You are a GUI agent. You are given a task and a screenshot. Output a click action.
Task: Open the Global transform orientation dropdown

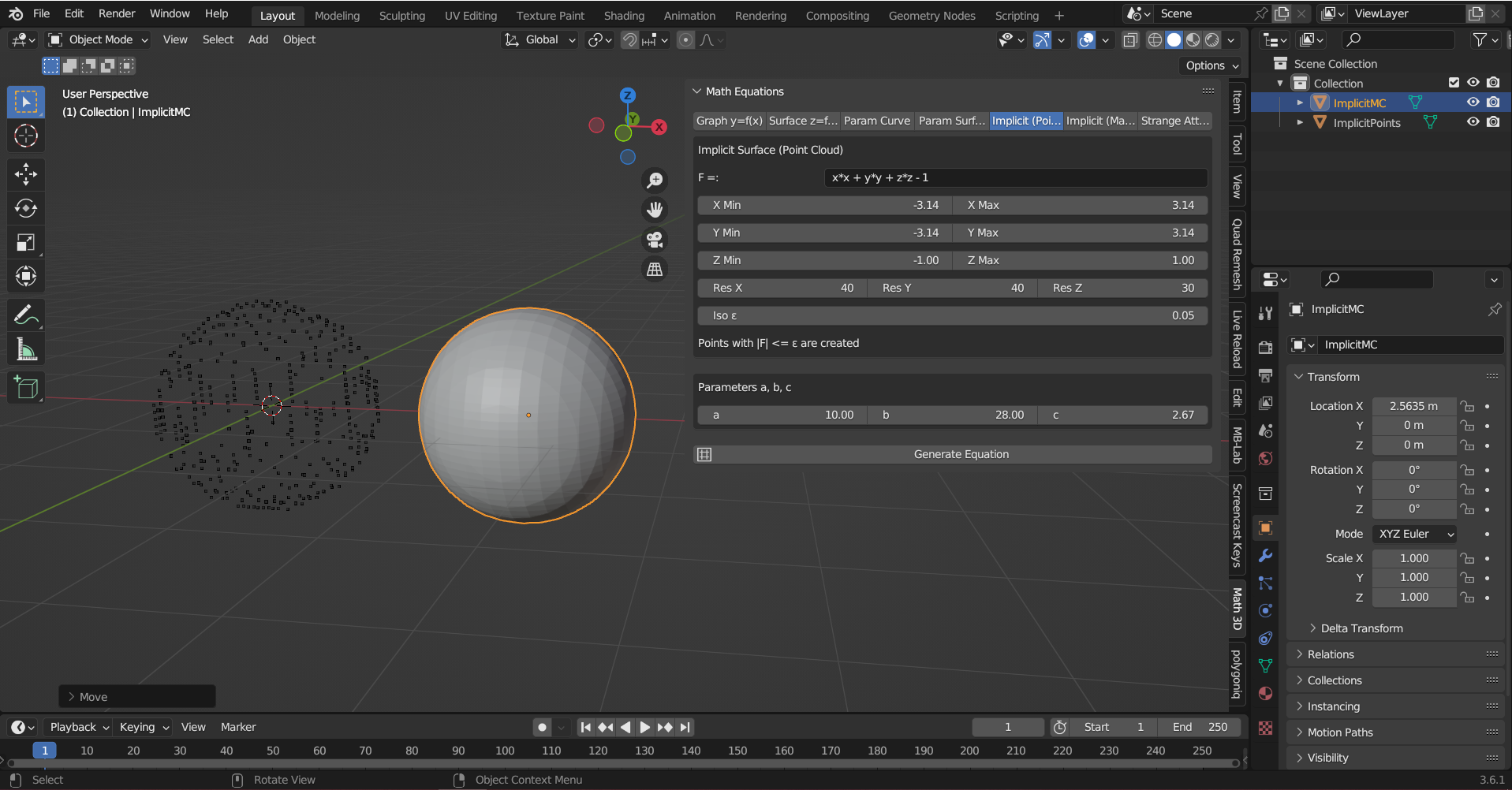539,39
